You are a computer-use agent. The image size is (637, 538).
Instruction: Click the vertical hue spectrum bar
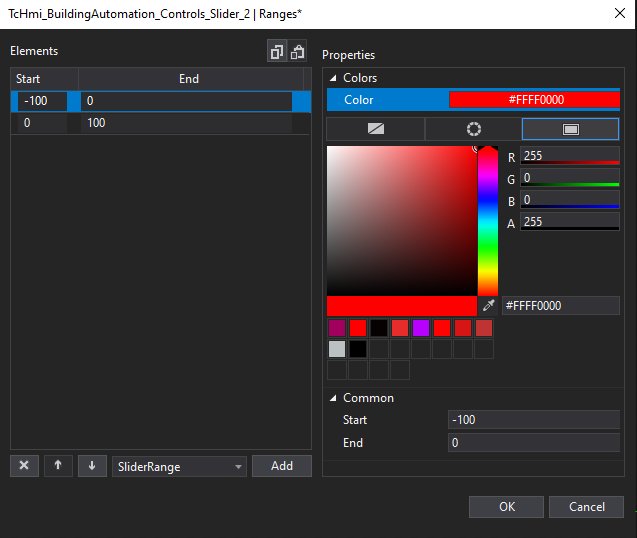tap(488, 221)
